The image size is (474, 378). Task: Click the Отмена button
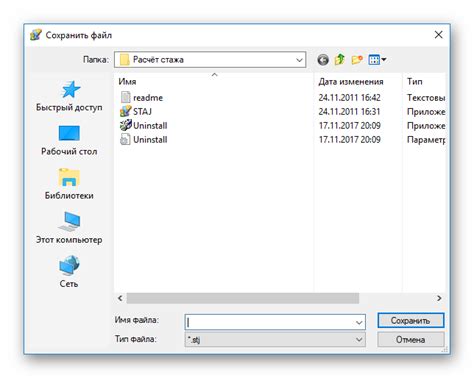pyautogui.click(x=411, y=340)
